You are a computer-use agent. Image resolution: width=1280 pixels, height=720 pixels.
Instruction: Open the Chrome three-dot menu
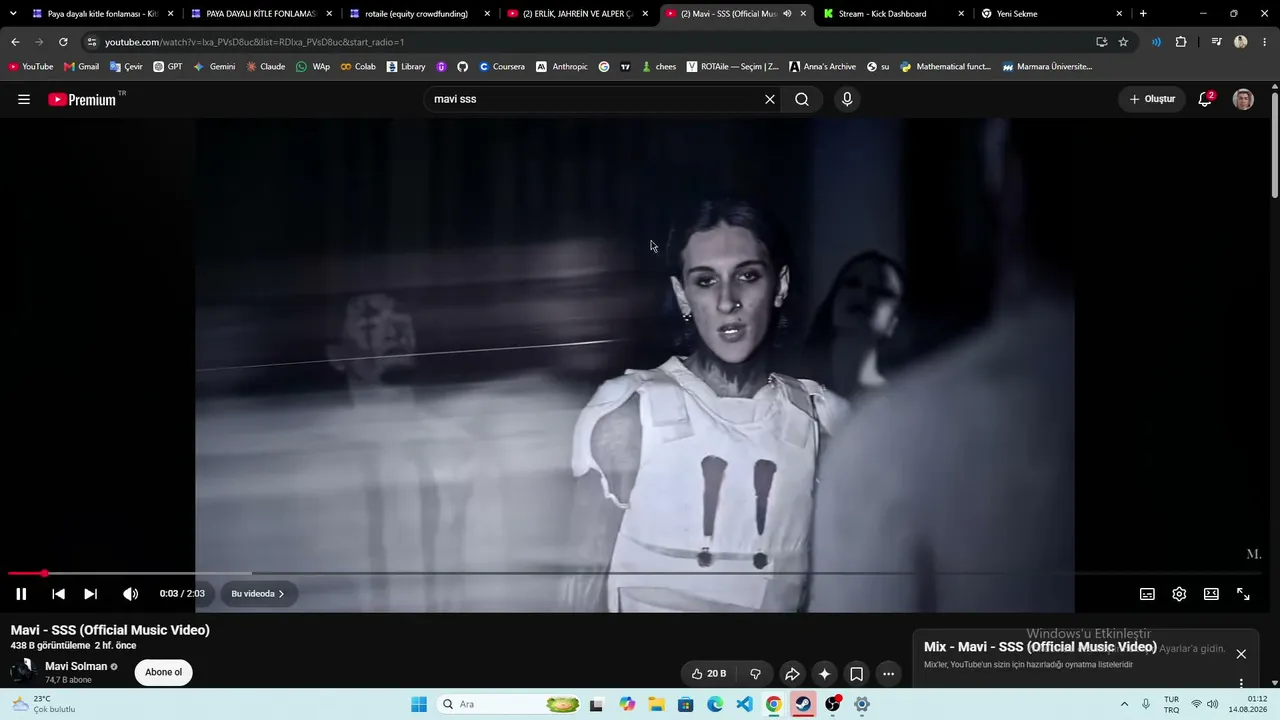click(x=1266, y=42)
